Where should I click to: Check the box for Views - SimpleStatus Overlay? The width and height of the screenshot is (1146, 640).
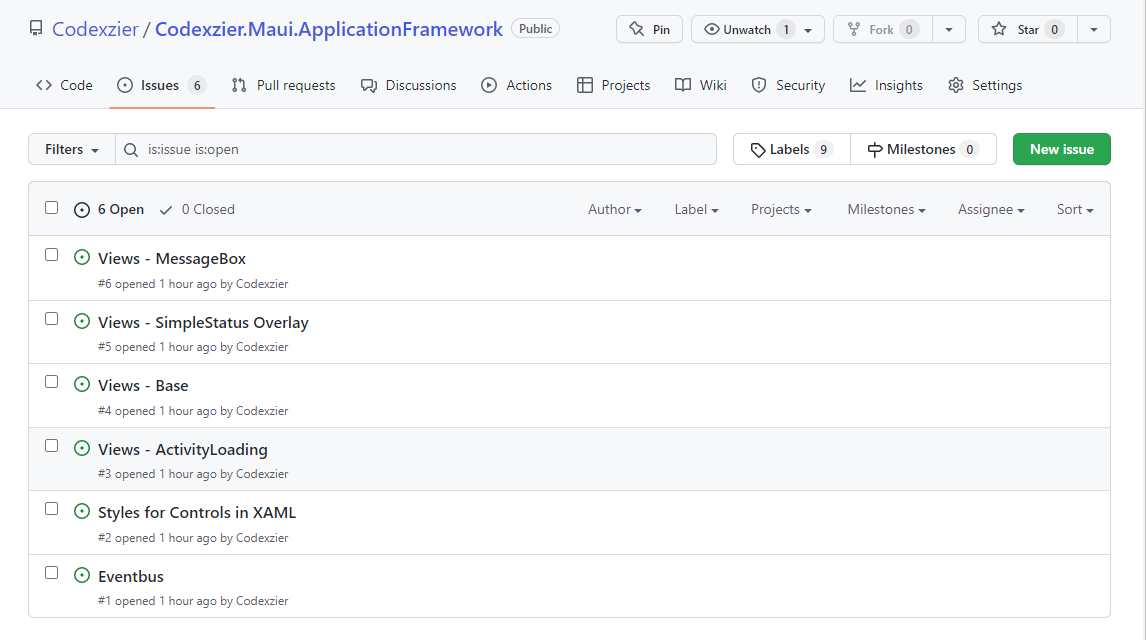[51, 319]
